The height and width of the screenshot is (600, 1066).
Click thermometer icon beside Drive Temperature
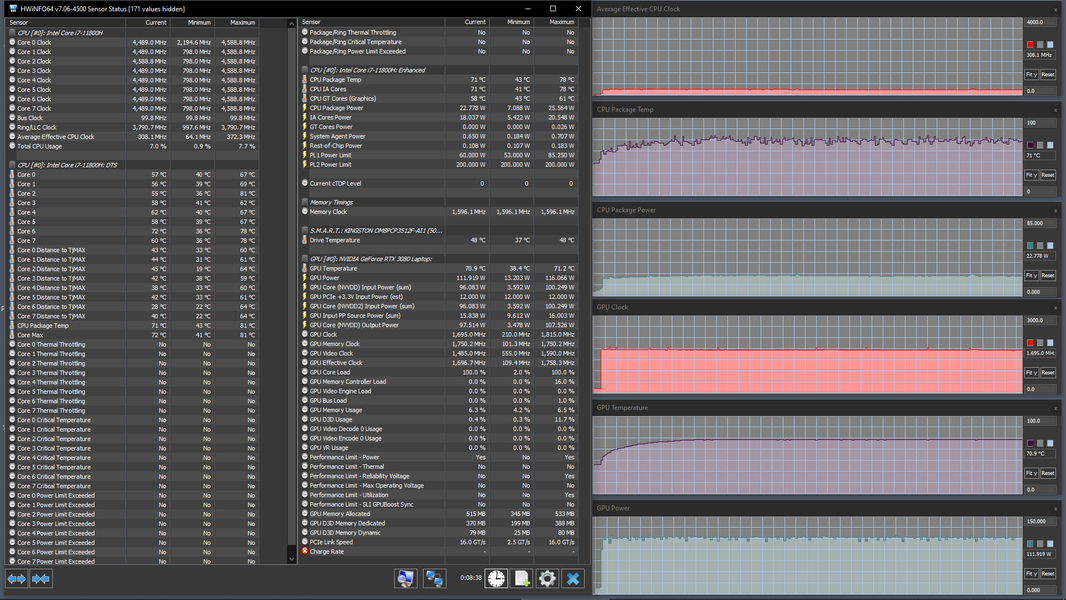coord(305,240)
